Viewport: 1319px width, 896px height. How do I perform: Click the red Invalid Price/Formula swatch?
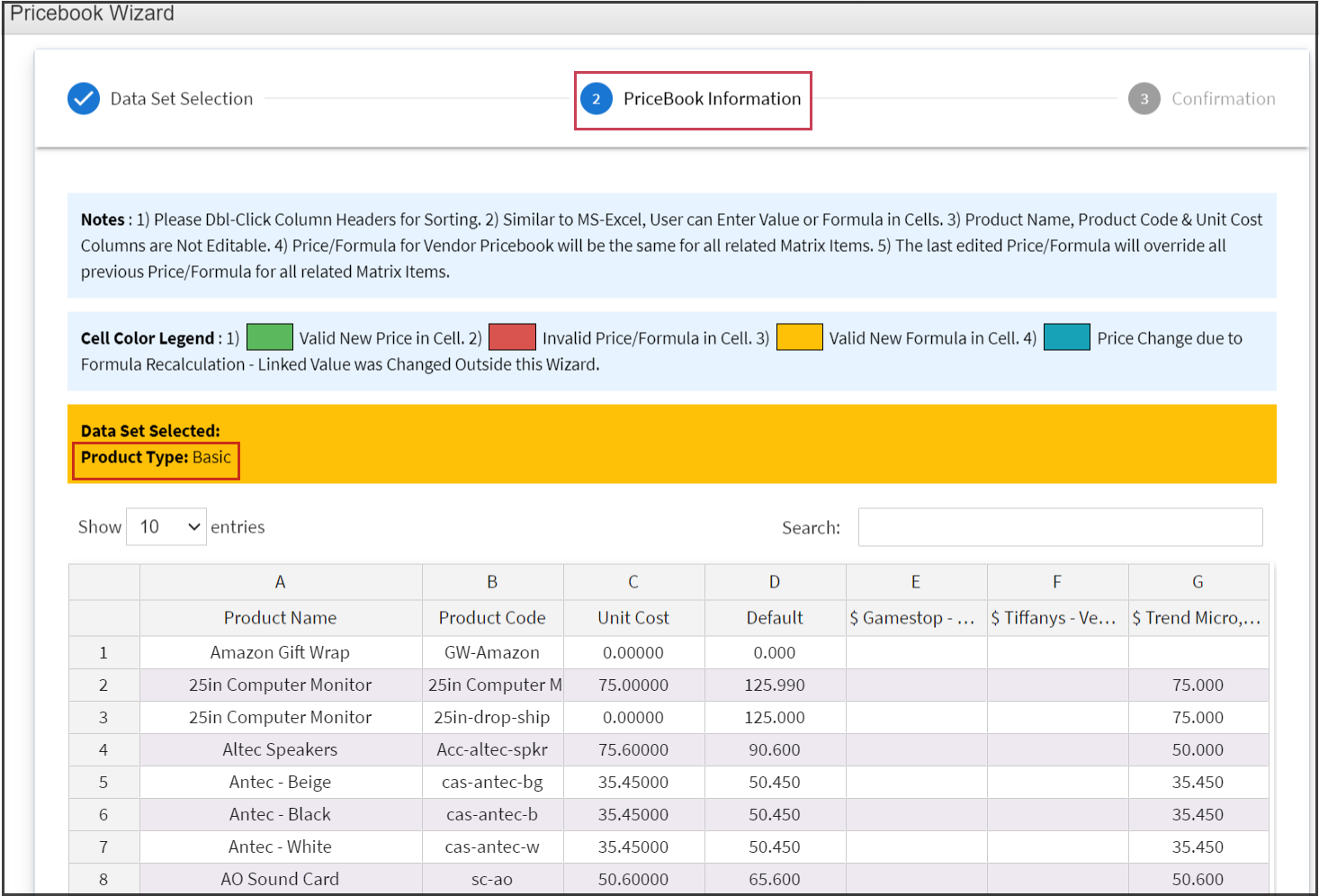[512, 337]
